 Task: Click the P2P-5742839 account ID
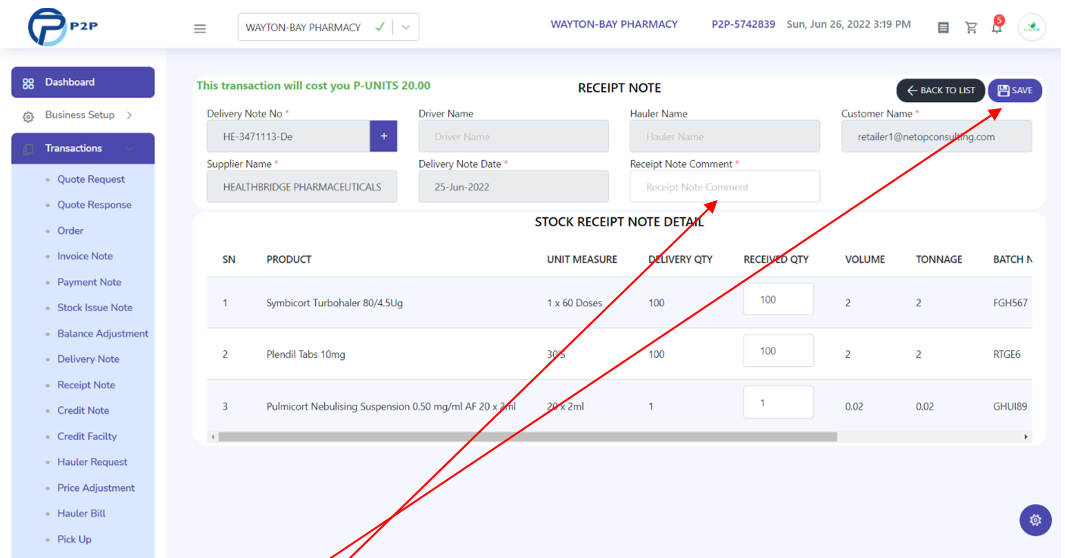[743, 24]
